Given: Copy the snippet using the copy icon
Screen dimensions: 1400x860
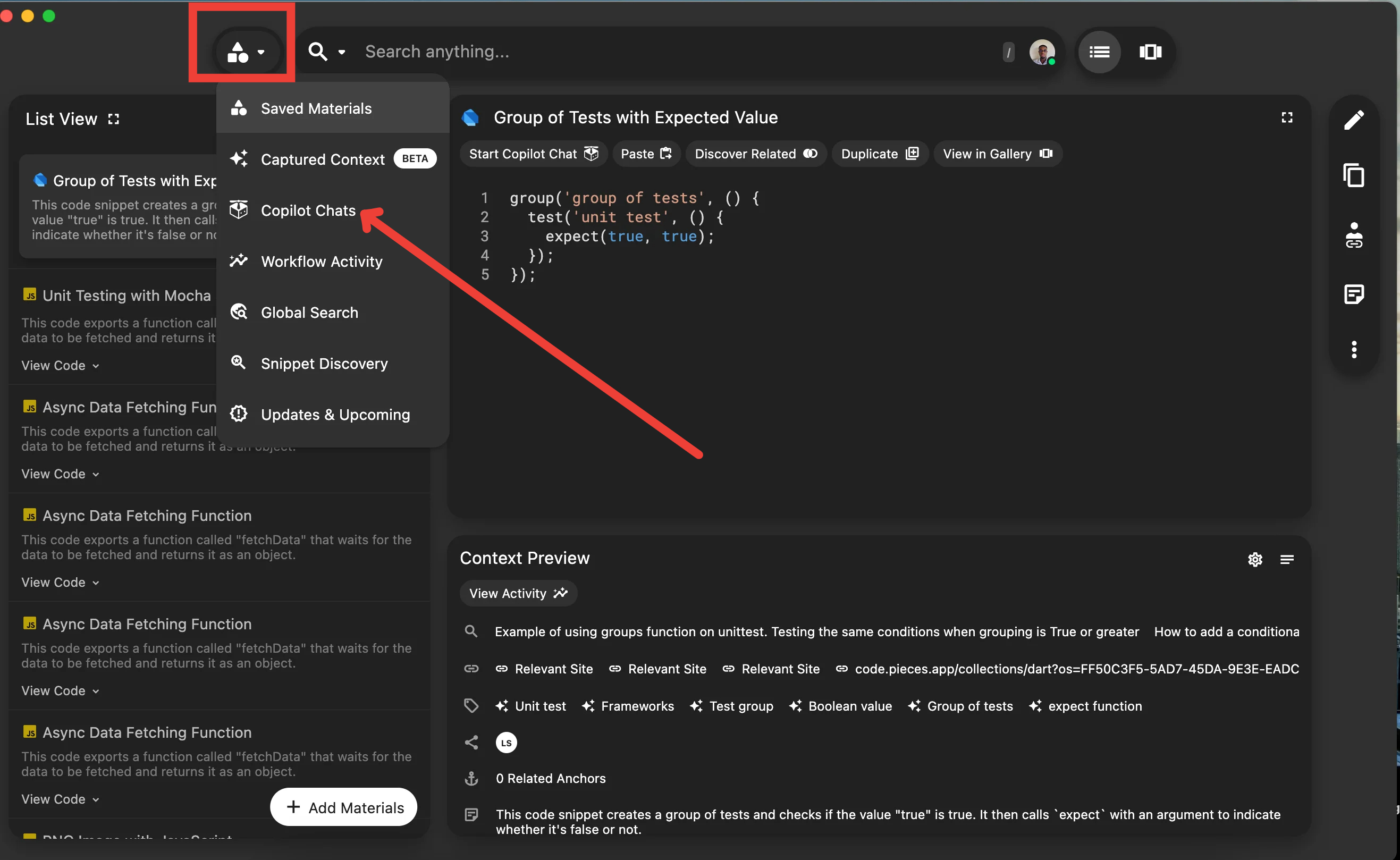Looking at the screenshot, I should pyautogui.click(x=1354, y=176).
